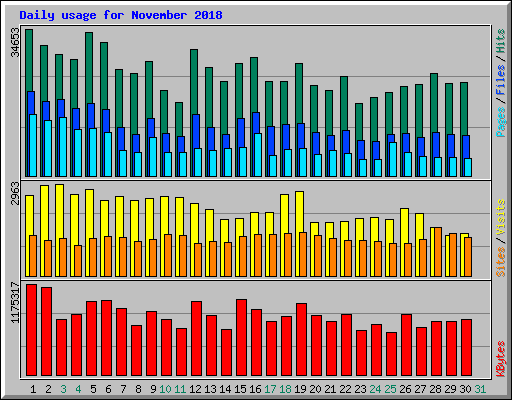Click the red KBytes bar for day 25
The image size is (512, 400).
[x=391, y=354]
